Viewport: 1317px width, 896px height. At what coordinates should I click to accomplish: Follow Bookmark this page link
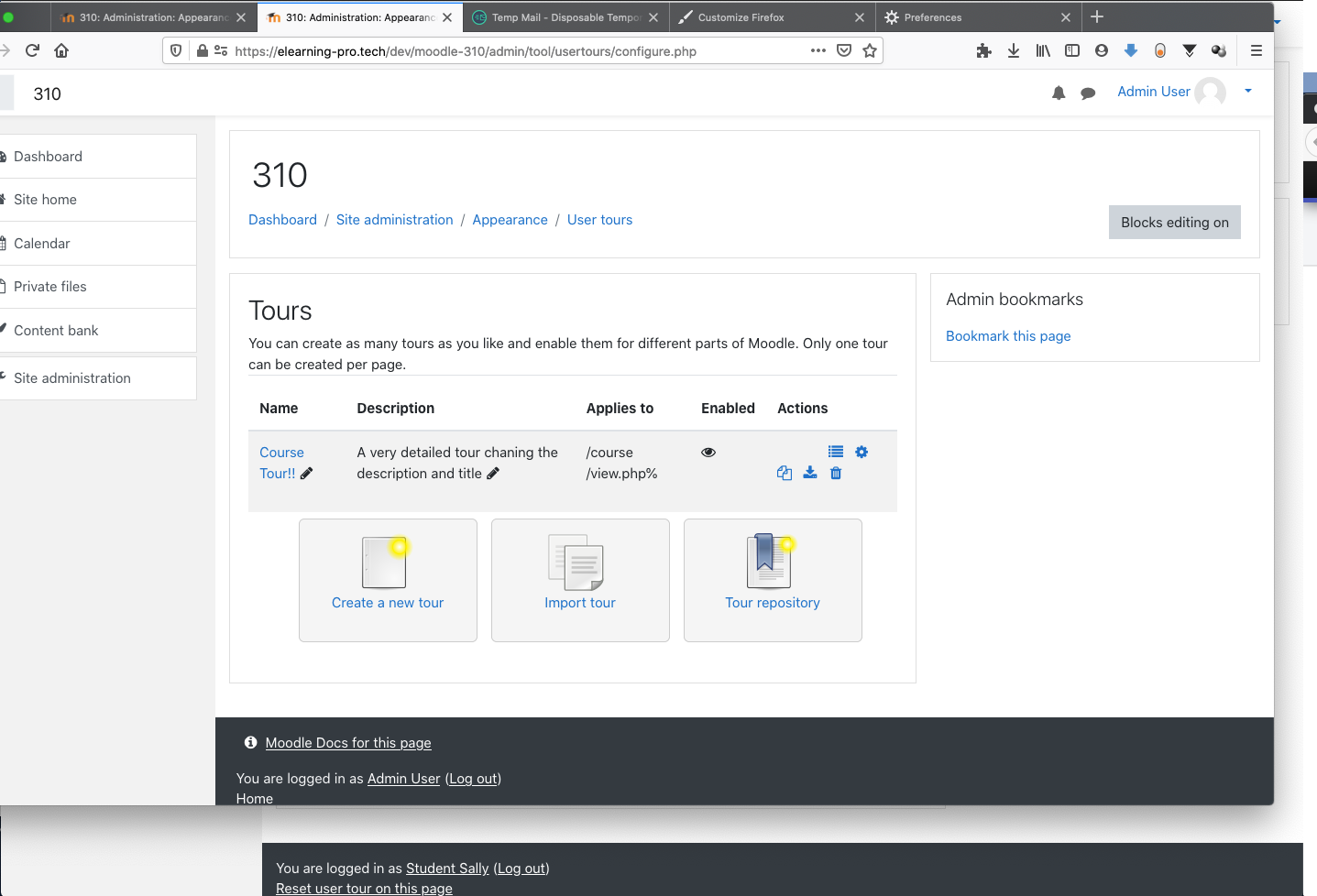point(1008,336)
